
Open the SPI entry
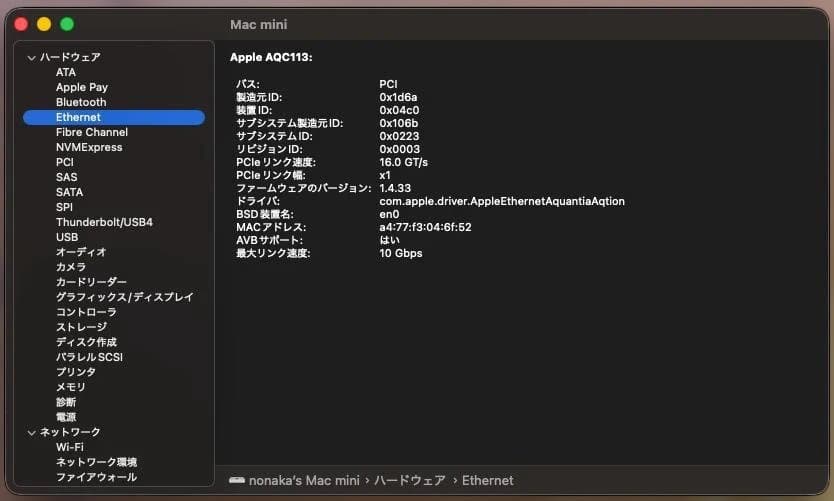[x=64, y=207]
